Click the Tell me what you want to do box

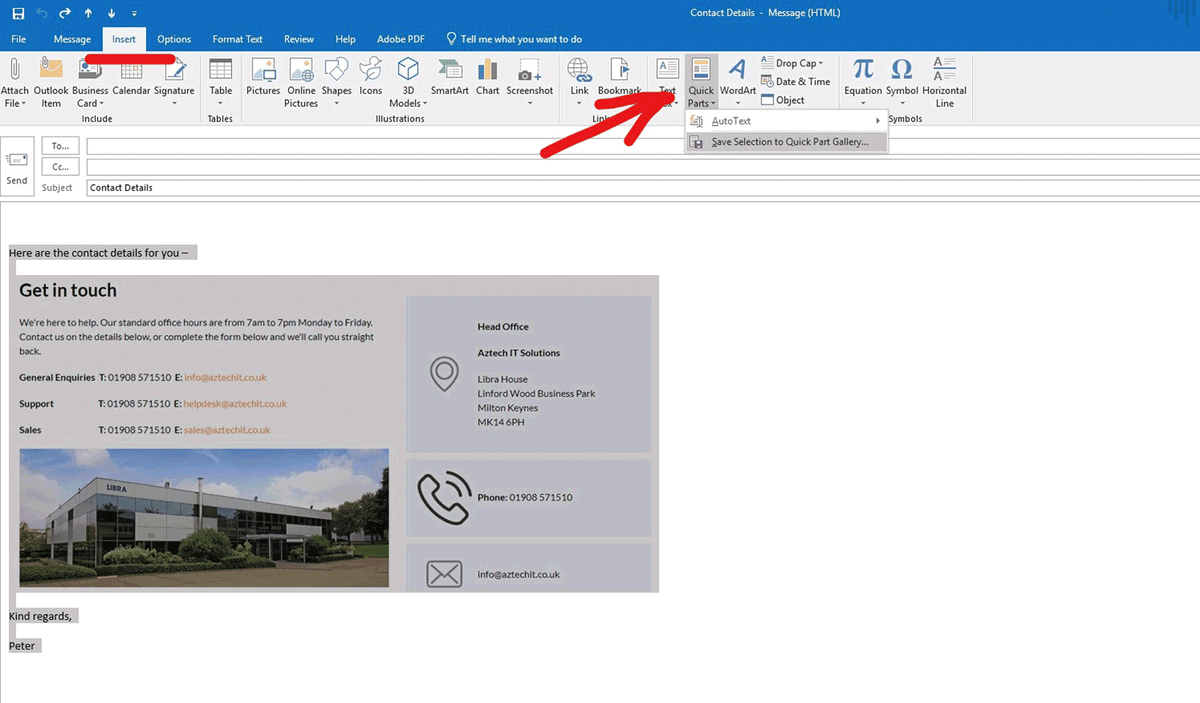(514, 39)
